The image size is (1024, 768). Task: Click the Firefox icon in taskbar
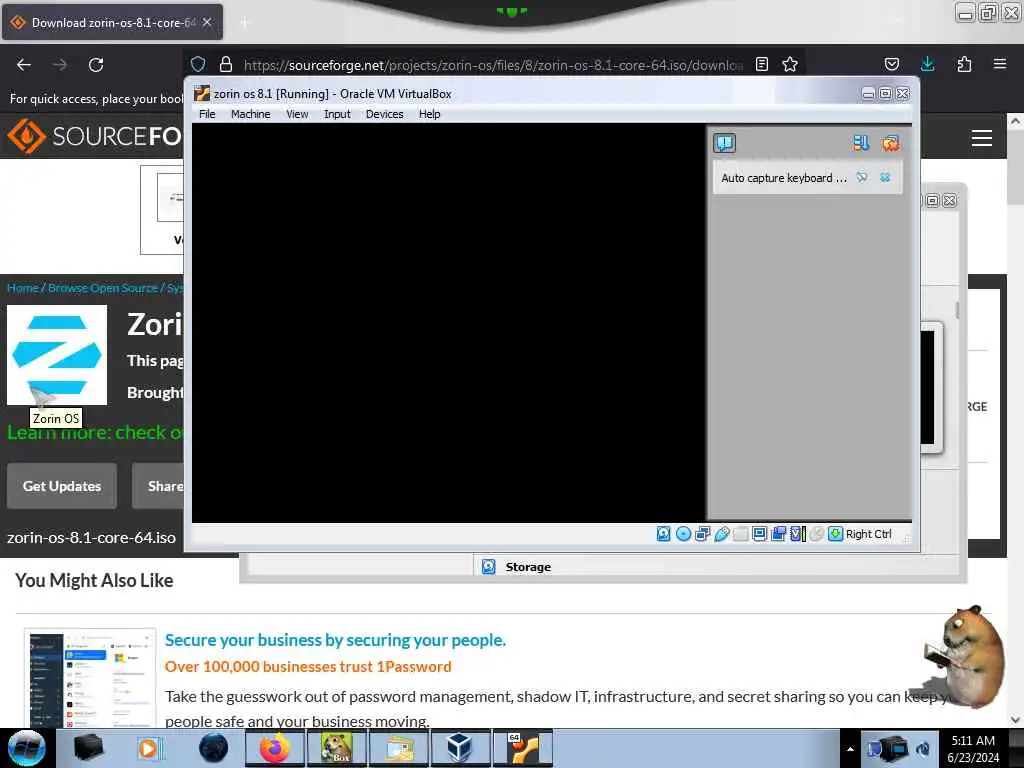(274, 748)
